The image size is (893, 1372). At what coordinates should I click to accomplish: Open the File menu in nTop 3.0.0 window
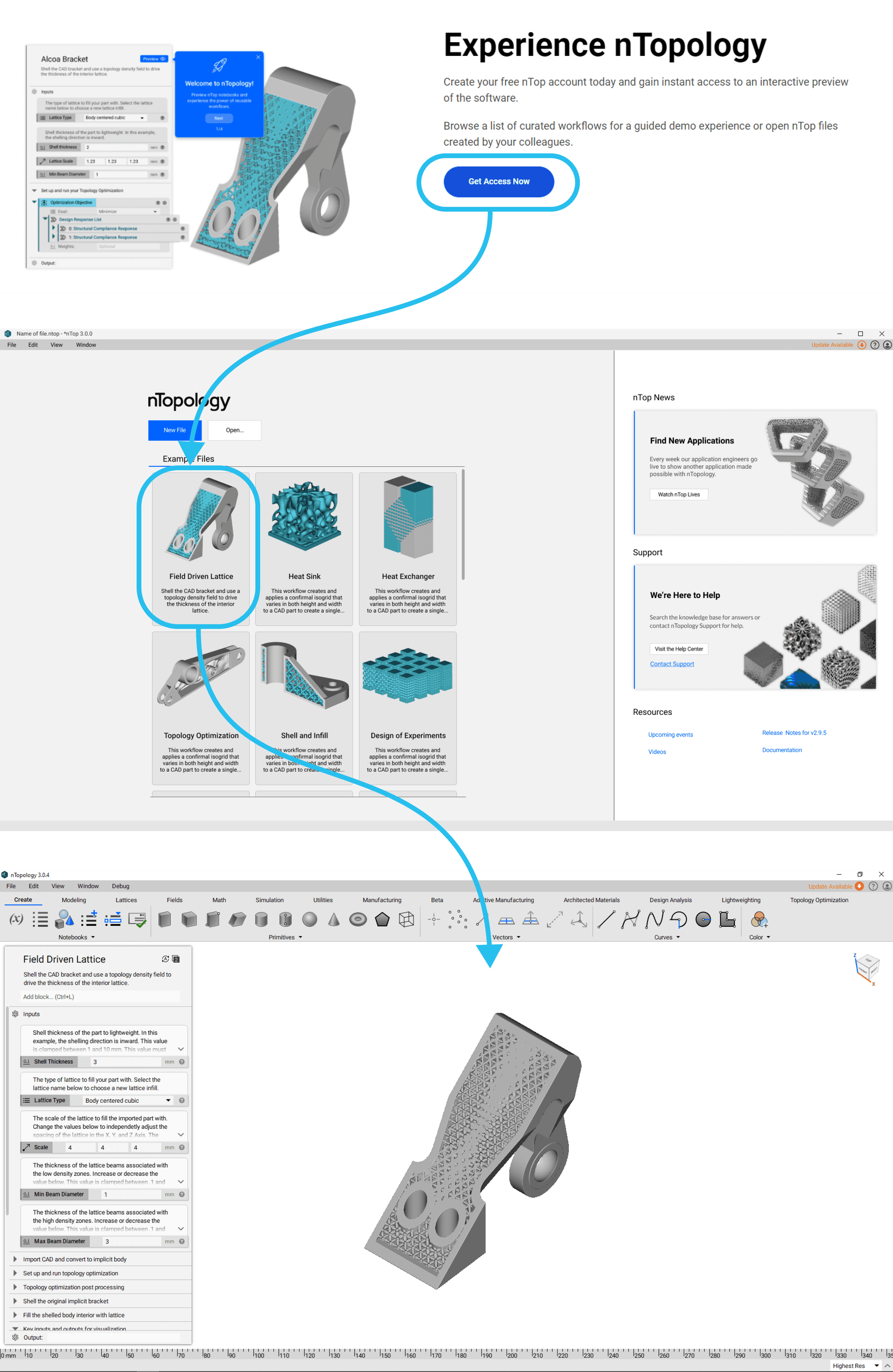click(11, 345)
